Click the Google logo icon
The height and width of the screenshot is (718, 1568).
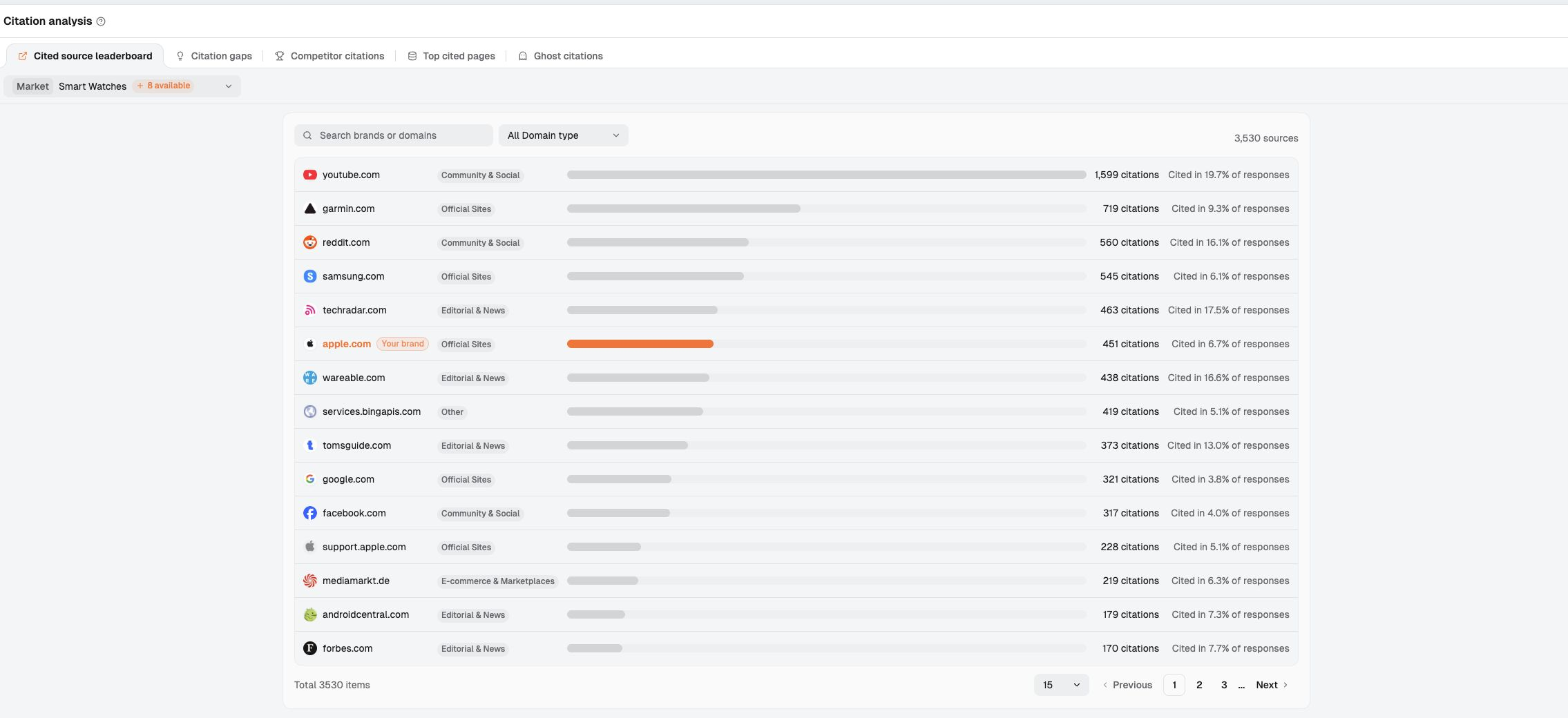click(x=310, y=479)
